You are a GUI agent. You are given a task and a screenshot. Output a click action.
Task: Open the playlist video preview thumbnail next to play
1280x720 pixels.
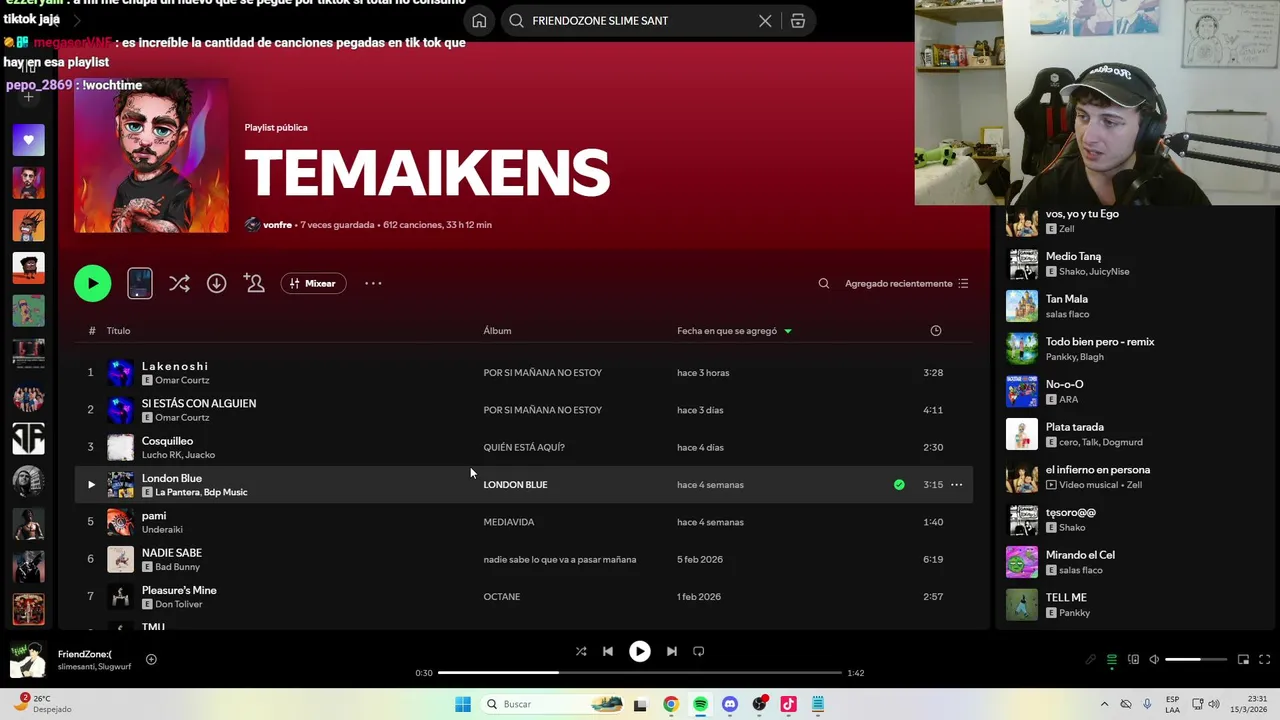click(x=140, y=283)
